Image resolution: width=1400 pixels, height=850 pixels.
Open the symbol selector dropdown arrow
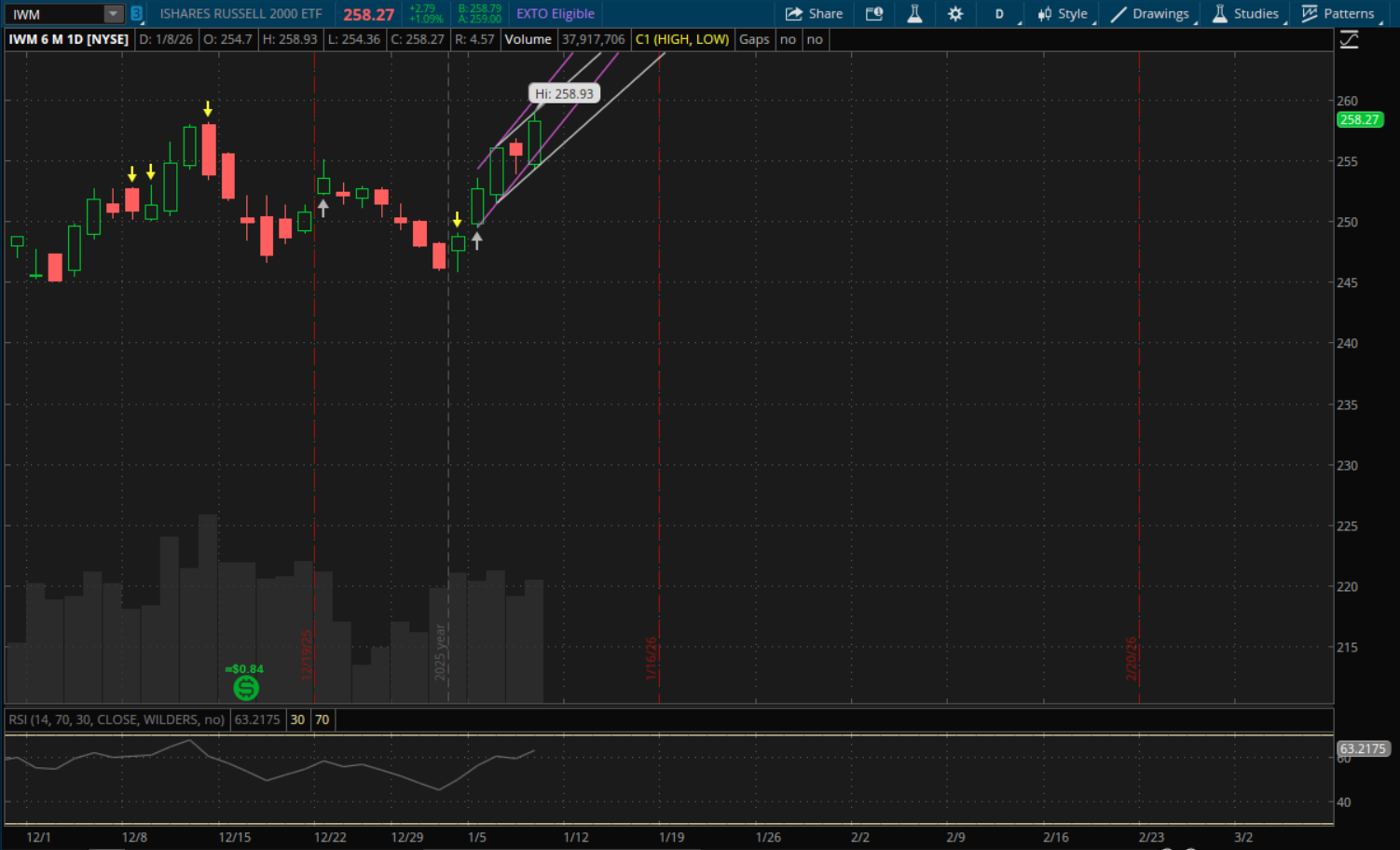click(x=113, y=14)
